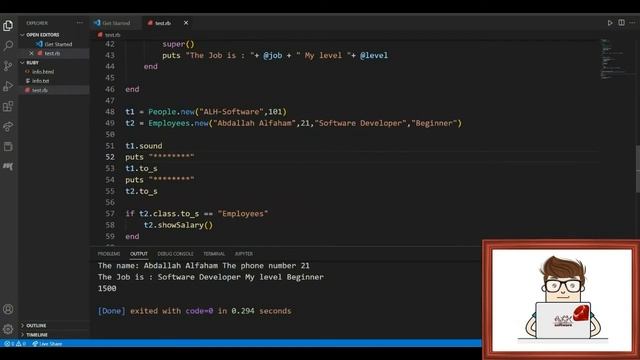Open the Live Share activity bar icon

(8, 126)
